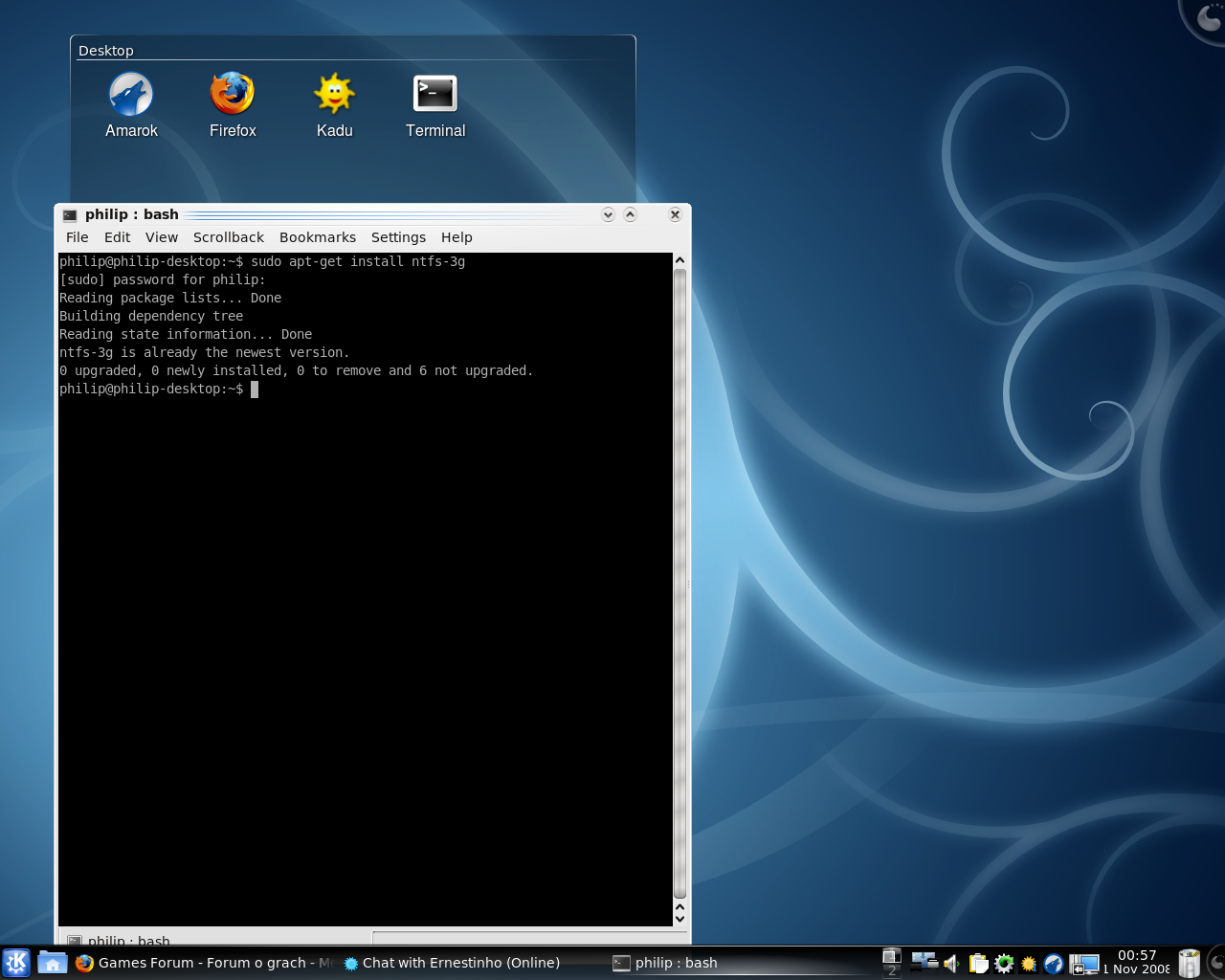The height and width of the screenshot is (980, 1225).
Task: Open the KDE application launcher menu
Action: [x=16, y=963]
